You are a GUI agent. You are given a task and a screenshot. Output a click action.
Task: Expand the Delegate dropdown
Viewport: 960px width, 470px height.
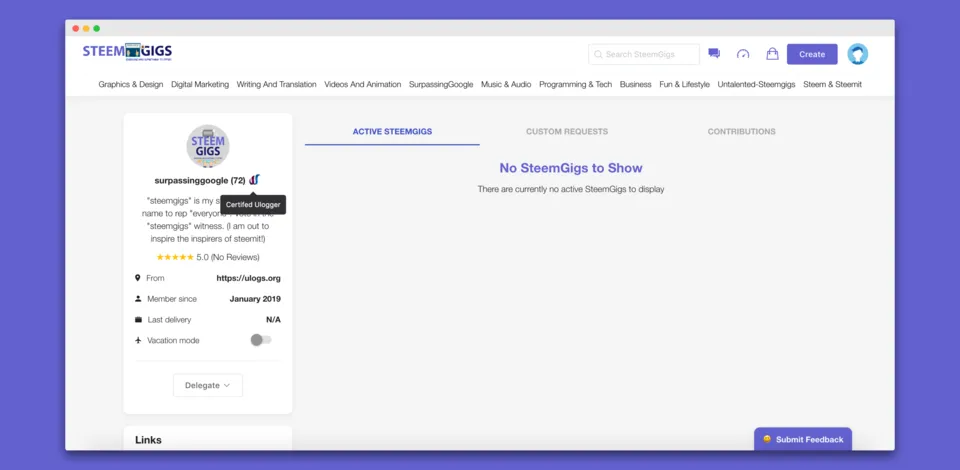point(208,385)
